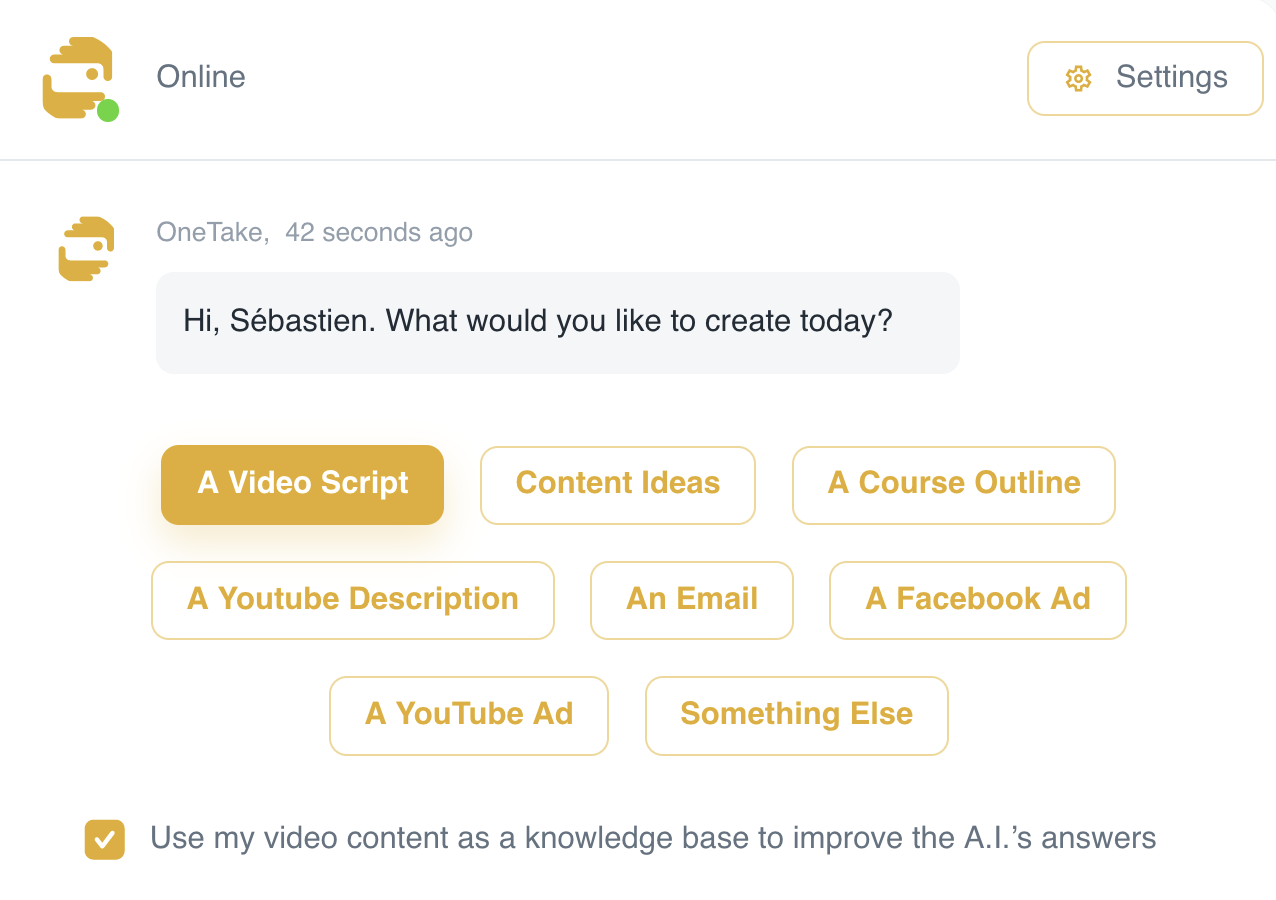The width and height of the screenshot is (1276, 900).
Task: Pick A Course Outline
Action: point(953,484)
